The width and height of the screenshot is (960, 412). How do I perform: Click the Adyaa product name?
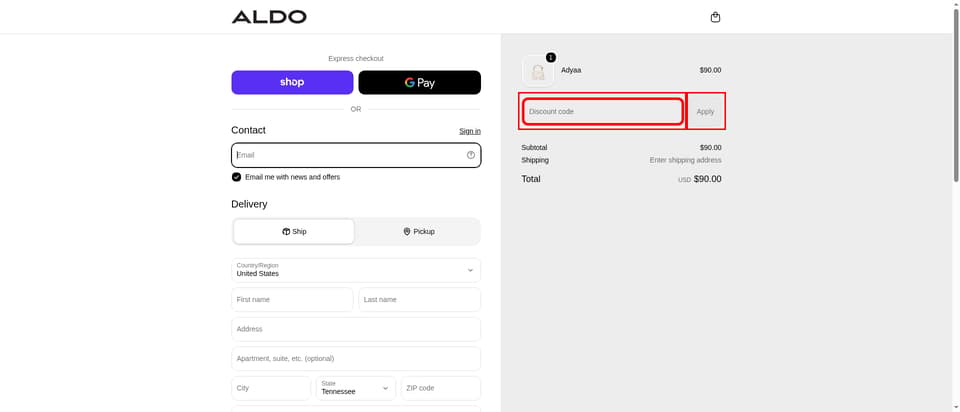[571, 70]
